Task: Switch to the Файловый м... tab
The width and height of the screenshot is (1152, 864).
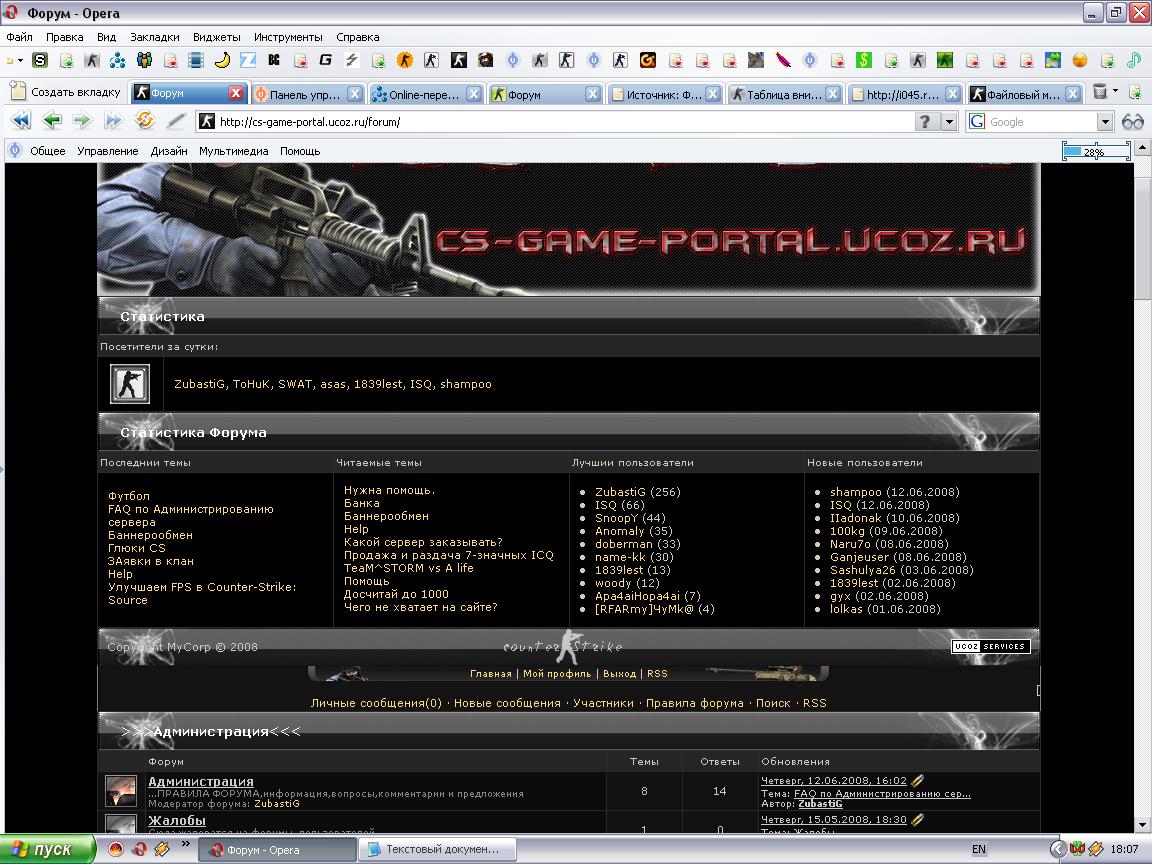Action: click(1025, 94)
